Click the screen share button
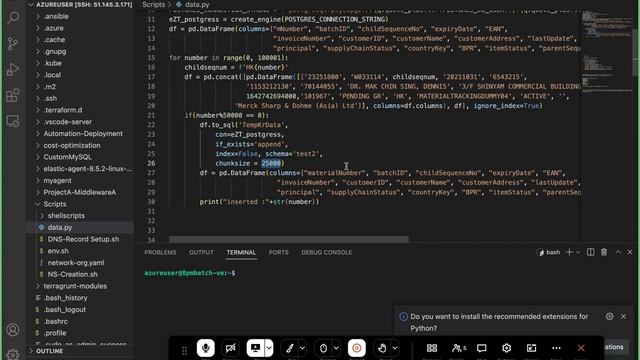The width and height of the screenshot is (640, 360). [x=256, y=348]
